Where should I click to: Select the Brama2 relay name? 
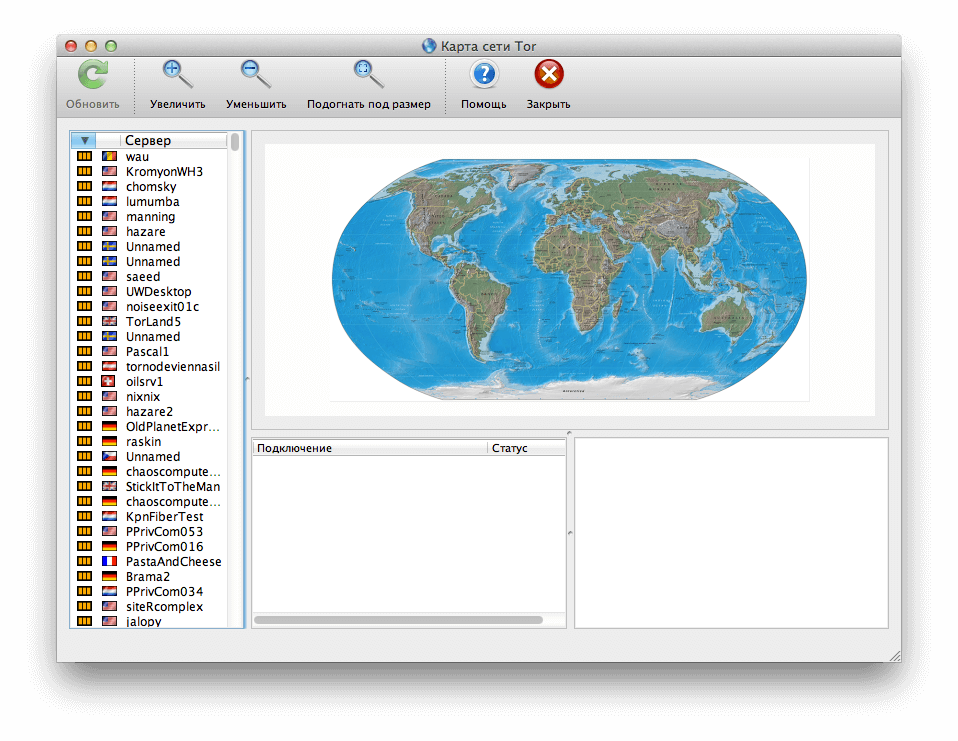[148, 576]
